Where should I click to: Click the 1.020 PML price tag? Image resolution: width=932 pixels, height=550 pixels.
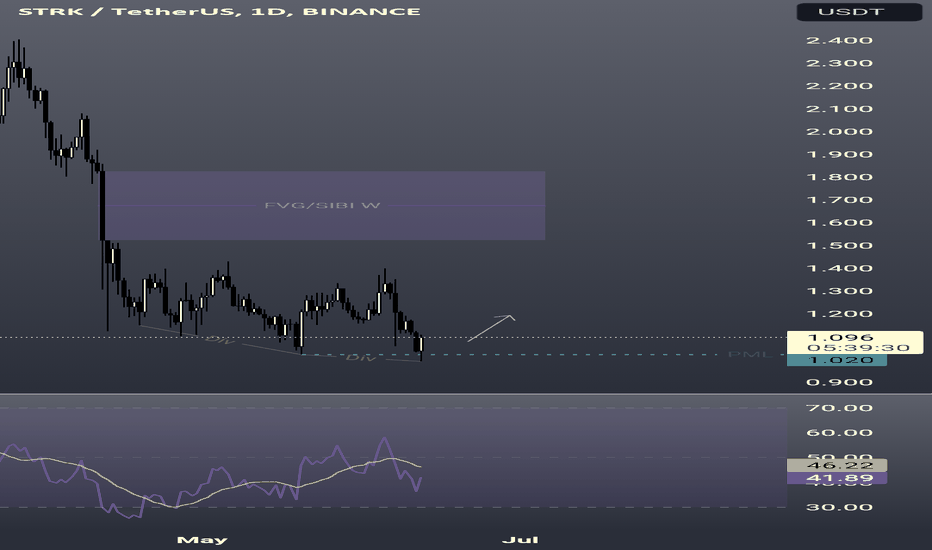(x=837, y=360)
